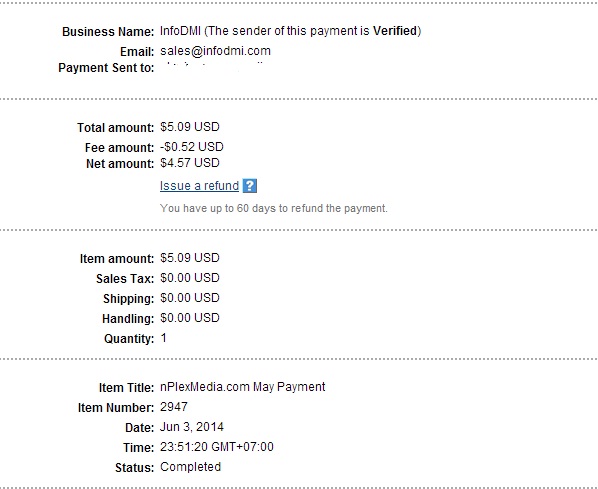598x489 pixels.
Task: Click the Payment Sent to label
Action: pyautogui.click(x=106, y=68)
